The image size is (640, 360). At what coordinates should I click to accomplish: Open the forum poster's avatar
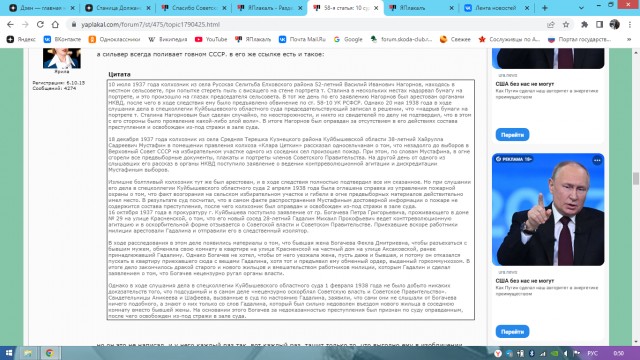[x=62, y=58]
